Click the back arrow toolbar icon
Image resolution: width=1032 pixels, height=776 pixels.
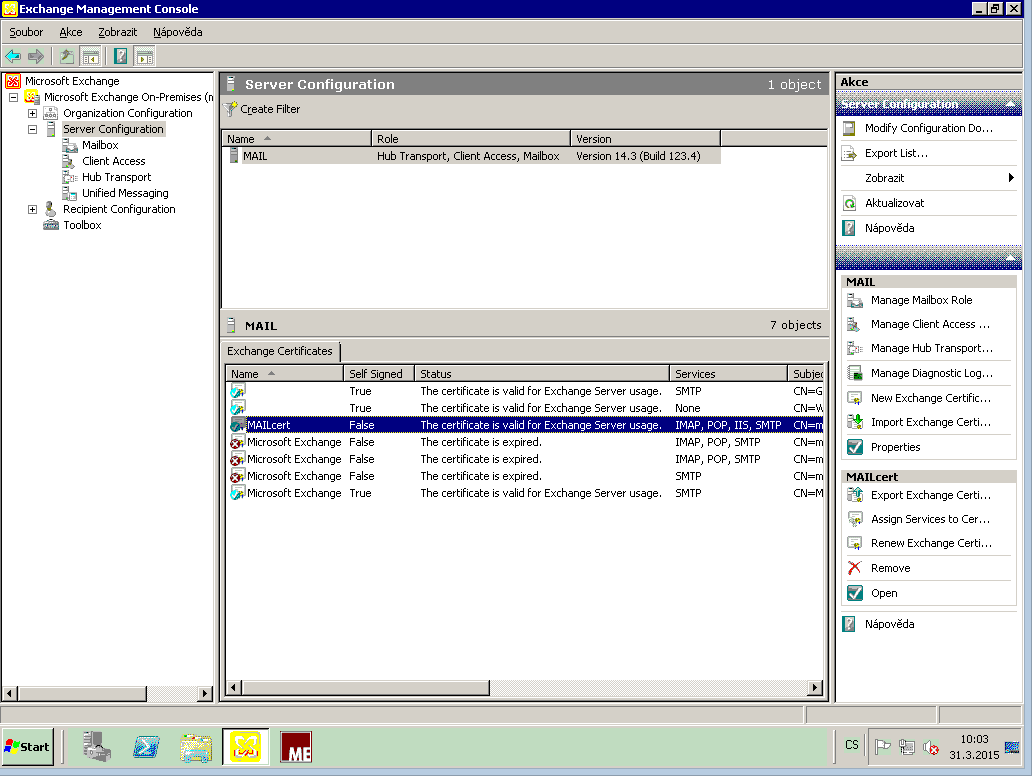(13, 56)
